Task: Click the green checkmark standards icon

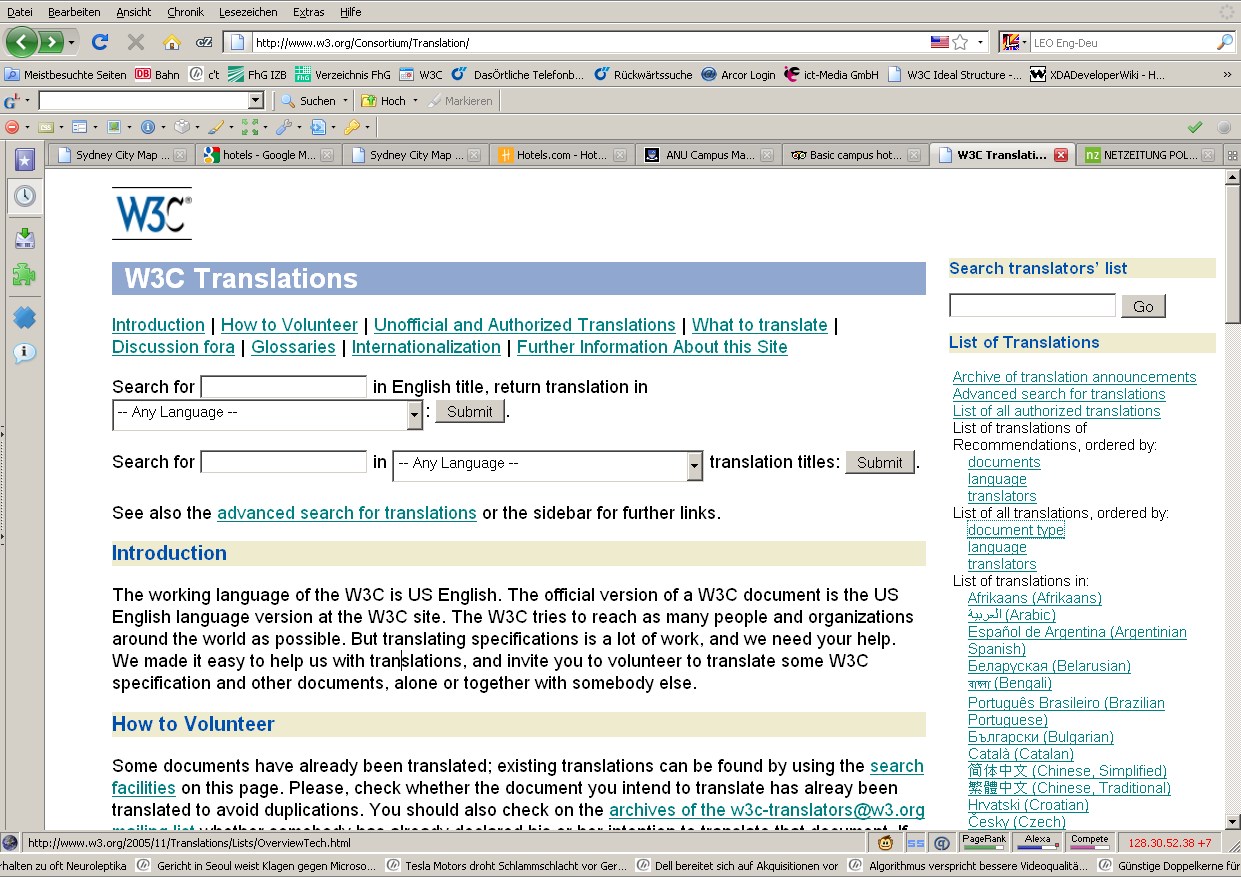Action: pyautogui.click(x=1194, y=127)
